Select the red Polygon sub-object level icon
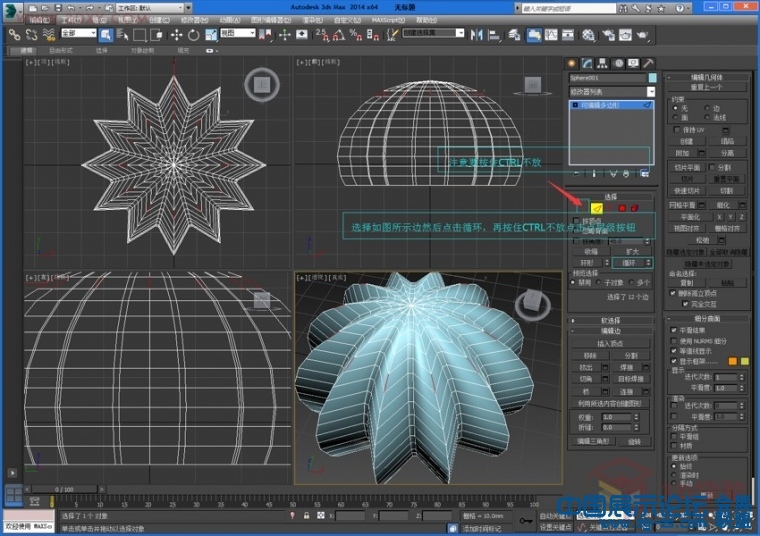Screen dimensions: 760x536 click(622, 208)
